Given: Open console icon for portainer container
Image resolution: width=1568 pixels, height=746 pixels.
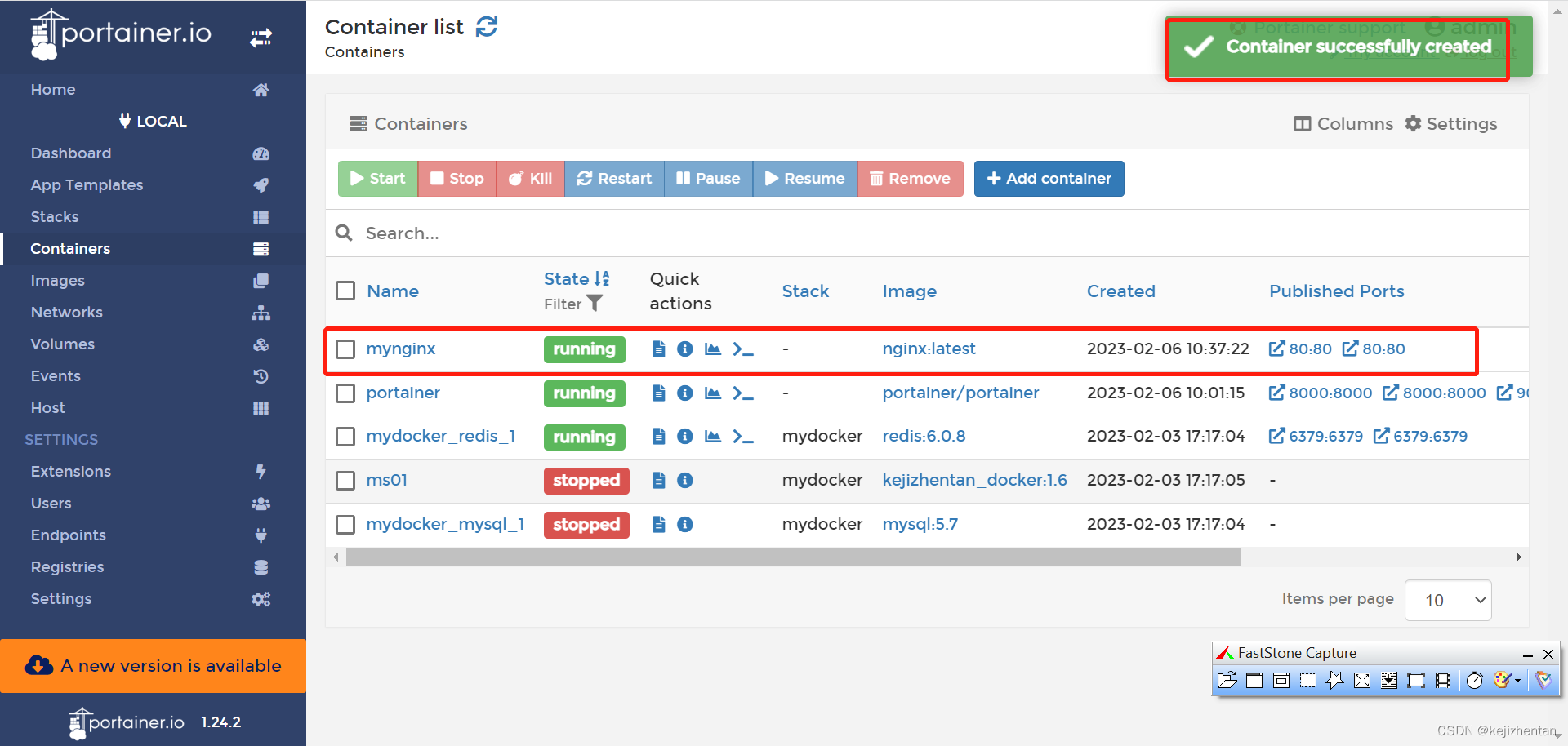Looking at the screenshot, I should (742, 393).
